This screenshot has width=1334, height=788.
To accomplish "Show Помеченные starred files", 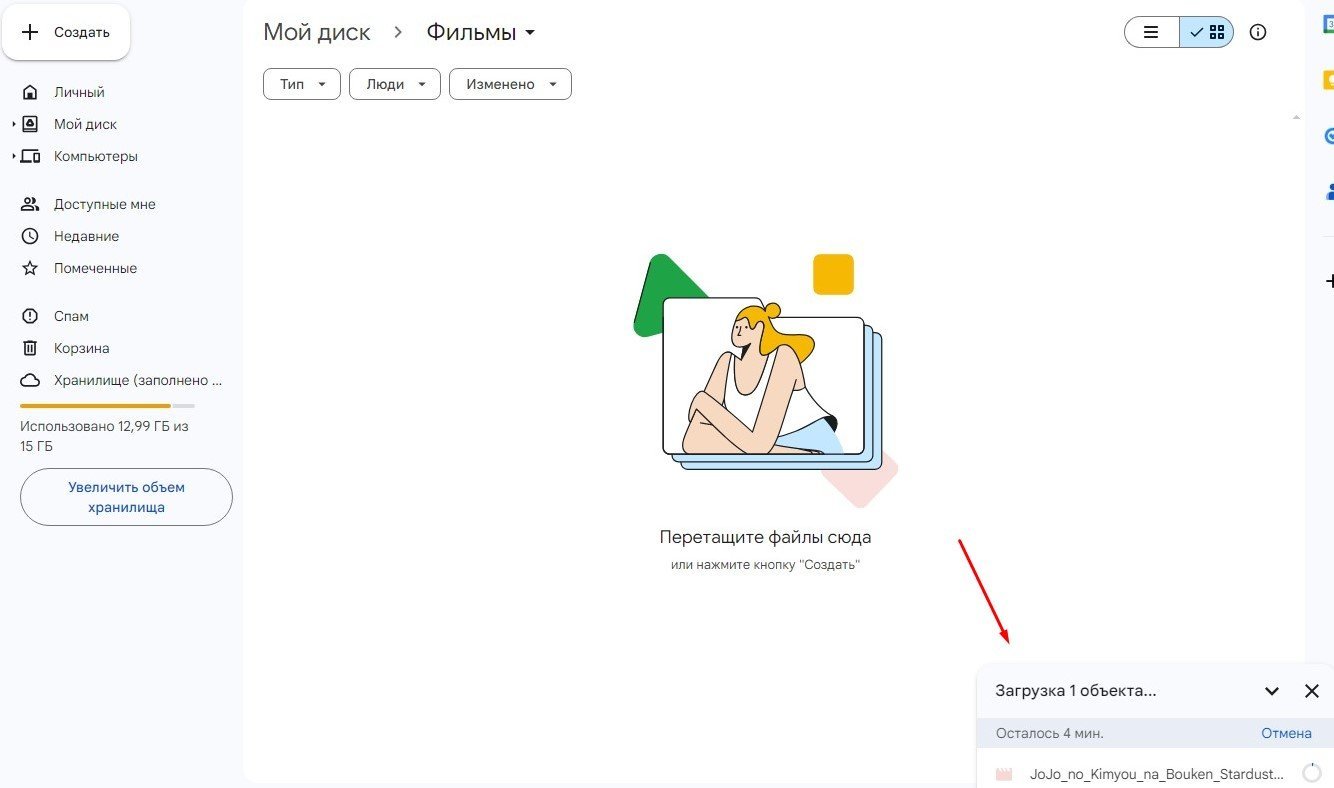I will (95, 268).
